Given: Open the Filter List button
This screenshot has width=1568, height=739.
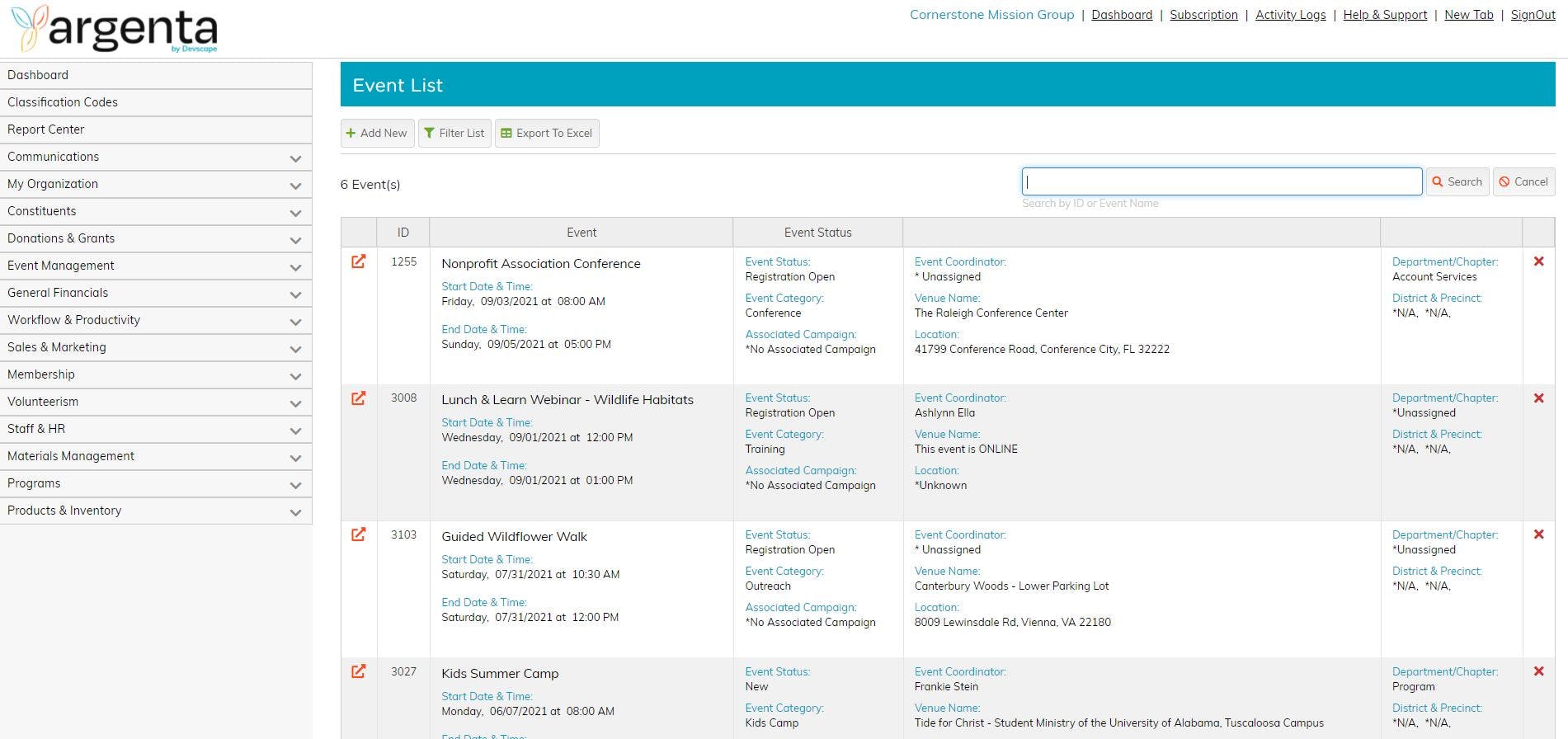Looking at the screenshot, I should [454, 133].
